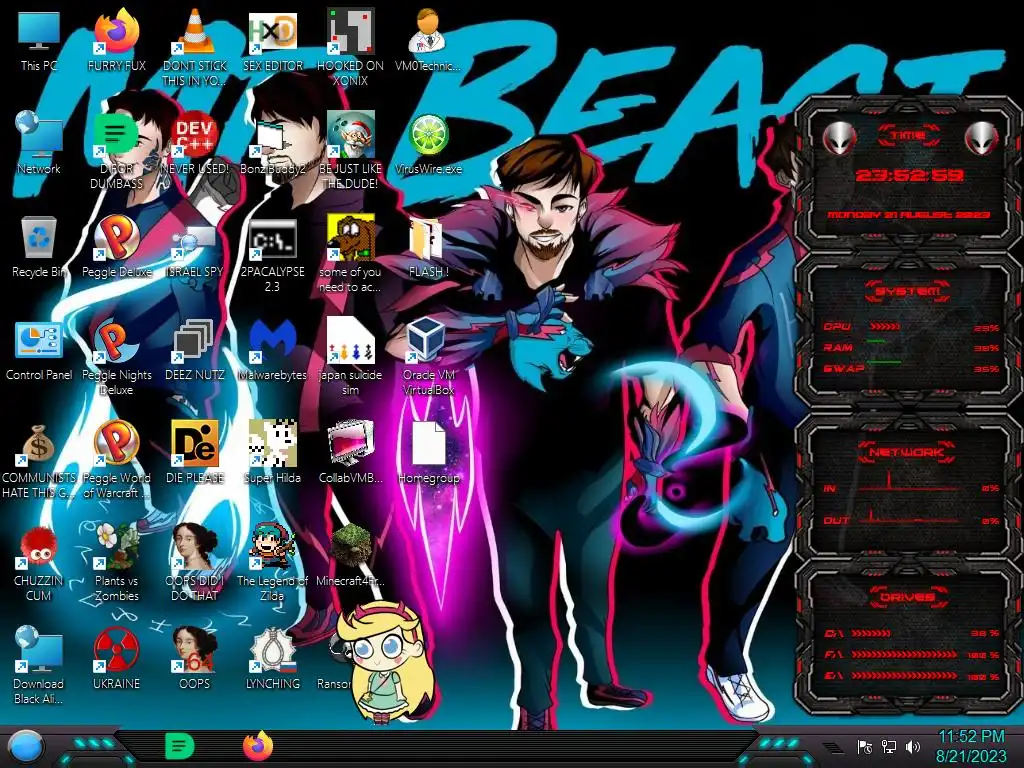Click the NETWORK gadget header
The width and height of the screenshot is (1024, 768).
[x=907, y=452]
